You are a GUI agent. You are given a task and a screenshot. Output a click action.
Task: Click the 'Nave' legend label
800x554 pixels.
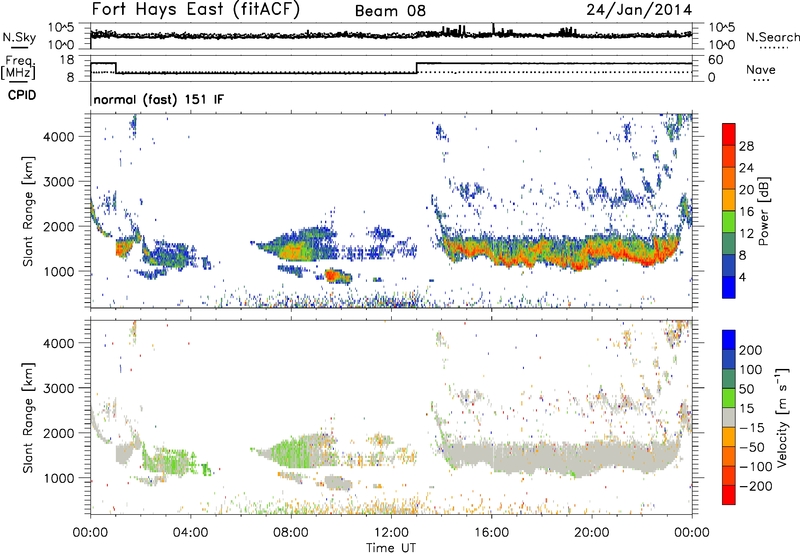point(760,69)
